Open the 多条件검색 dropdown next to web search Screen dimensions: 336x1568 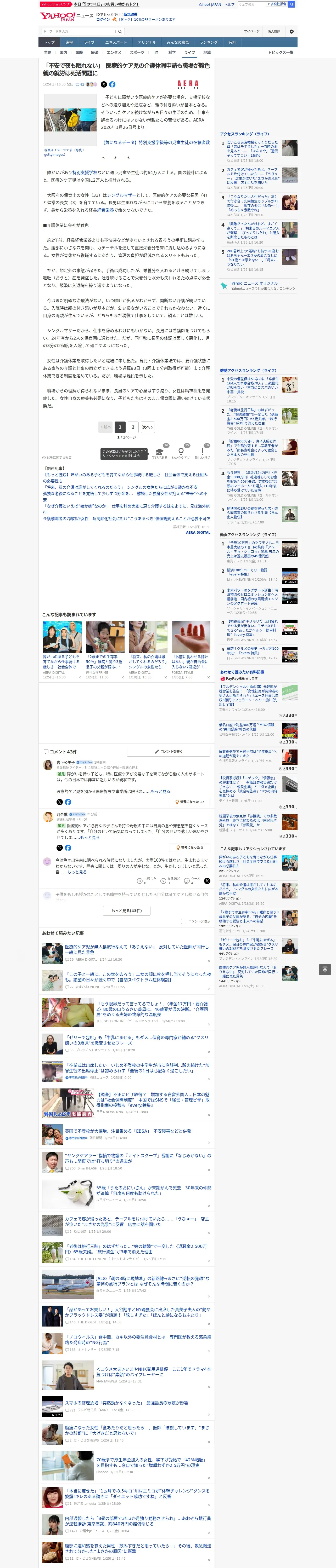pos(277,4)
